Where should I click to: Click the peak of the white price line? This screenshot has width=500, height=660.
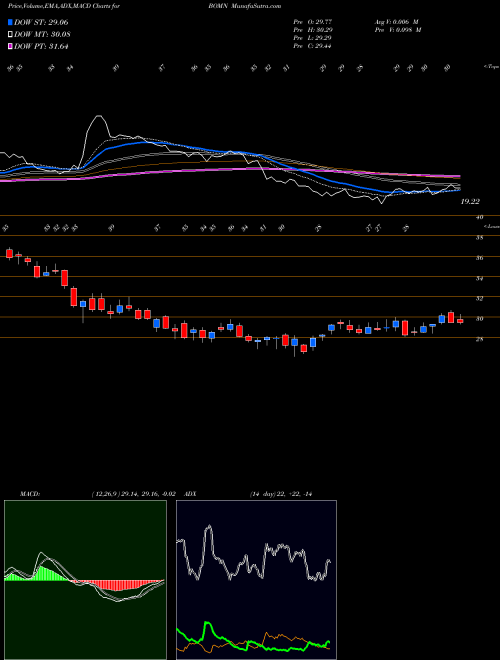(x=98, y=116)
